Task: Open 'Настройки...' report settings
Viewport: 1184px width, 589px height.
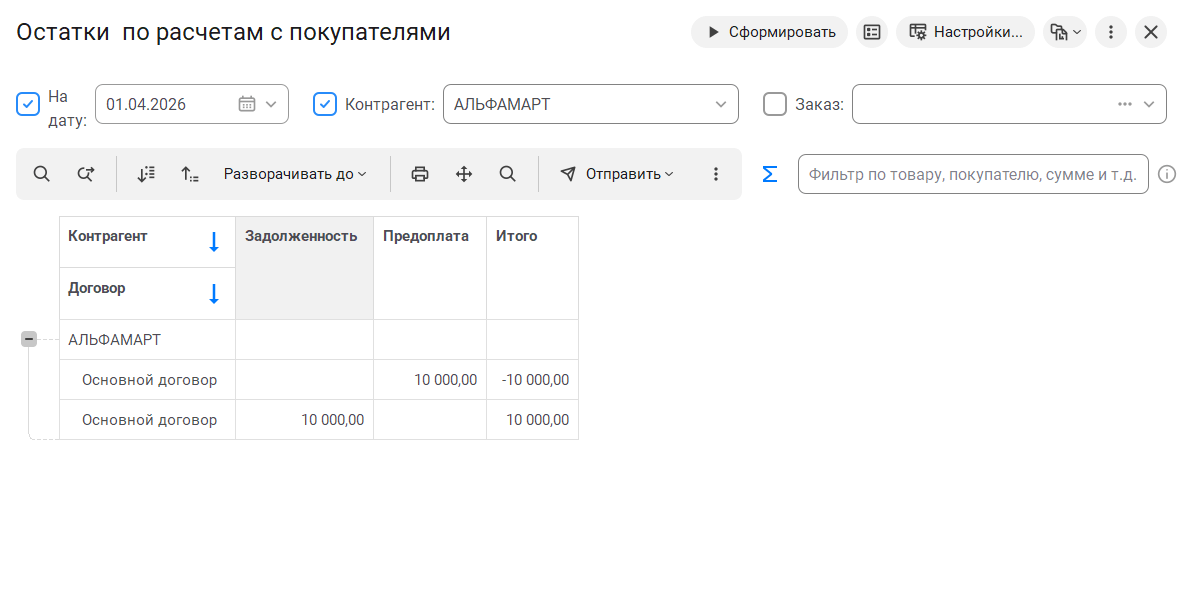Action: (x=965, y=32)
